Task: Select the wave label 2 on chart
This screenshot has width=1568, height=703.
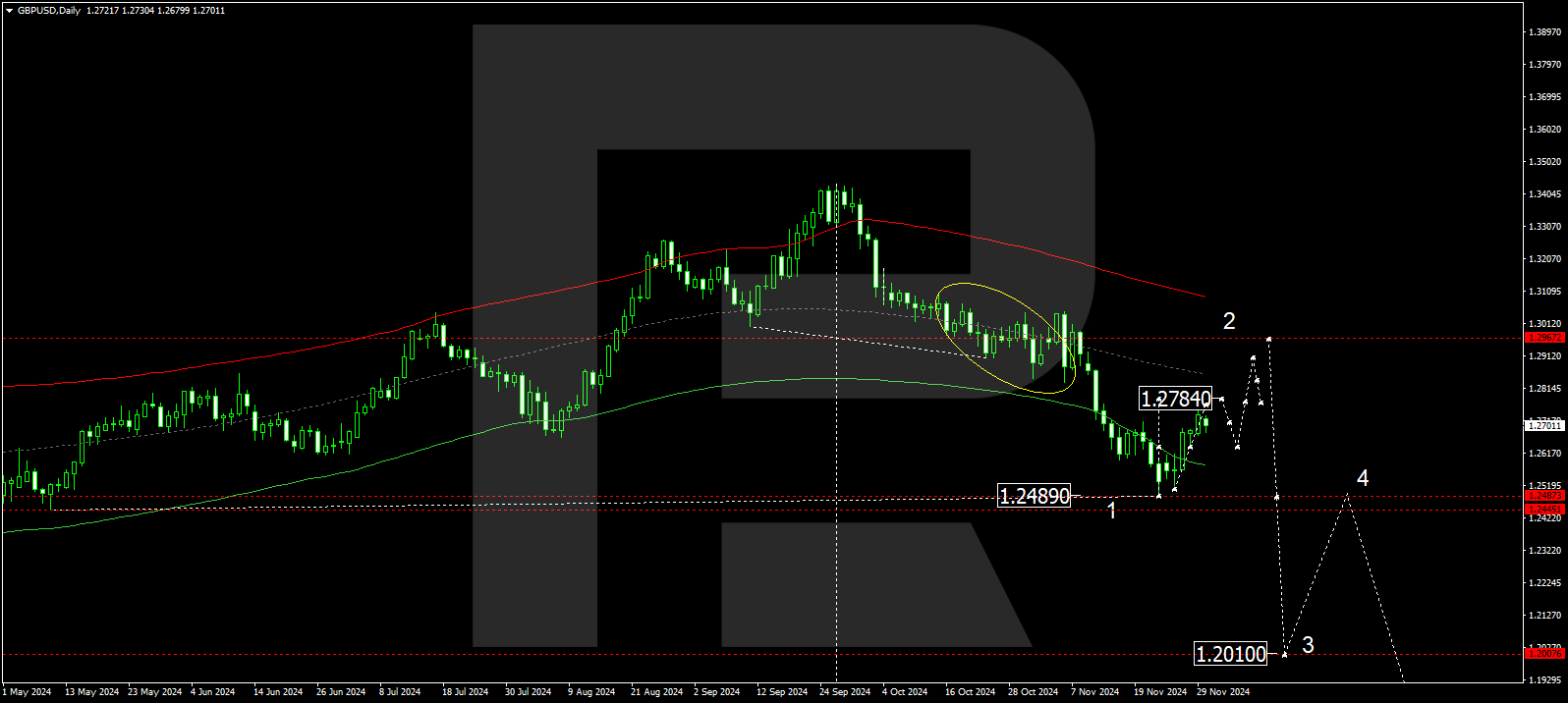Action: pyautogui.click(x=1229, y=321)
